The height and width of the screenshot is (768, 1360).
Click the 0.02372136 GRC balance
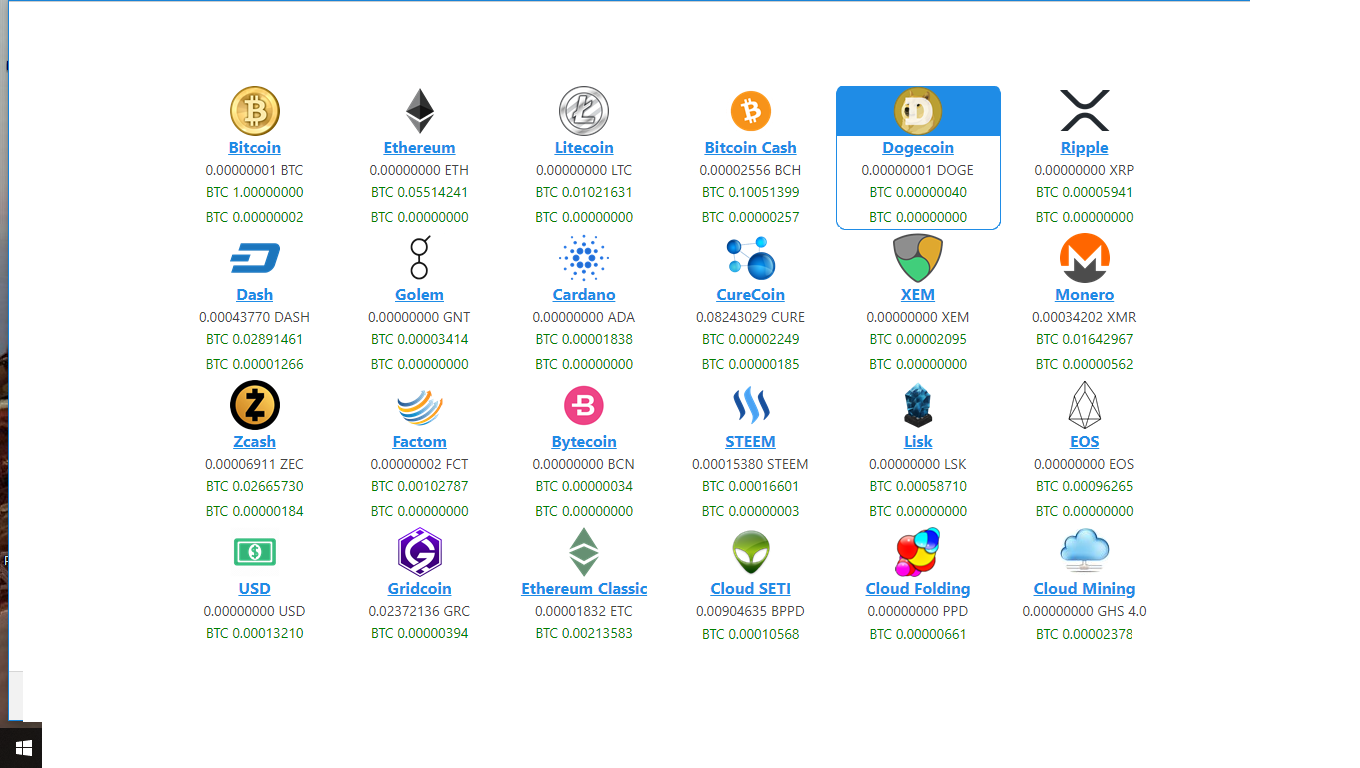click(x=419, y=611)
